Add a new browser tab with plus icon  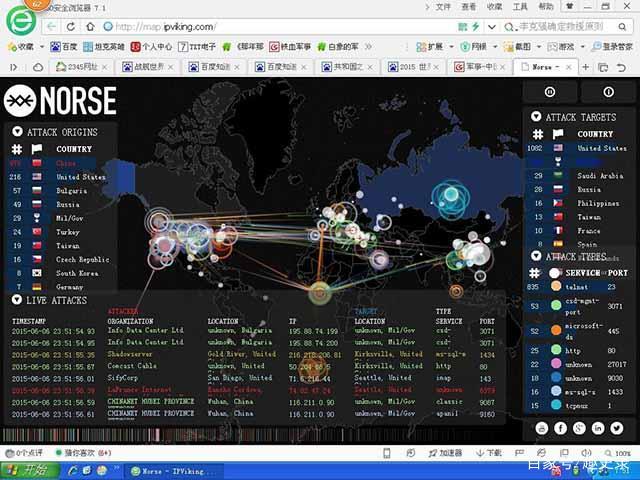[586, 67]
